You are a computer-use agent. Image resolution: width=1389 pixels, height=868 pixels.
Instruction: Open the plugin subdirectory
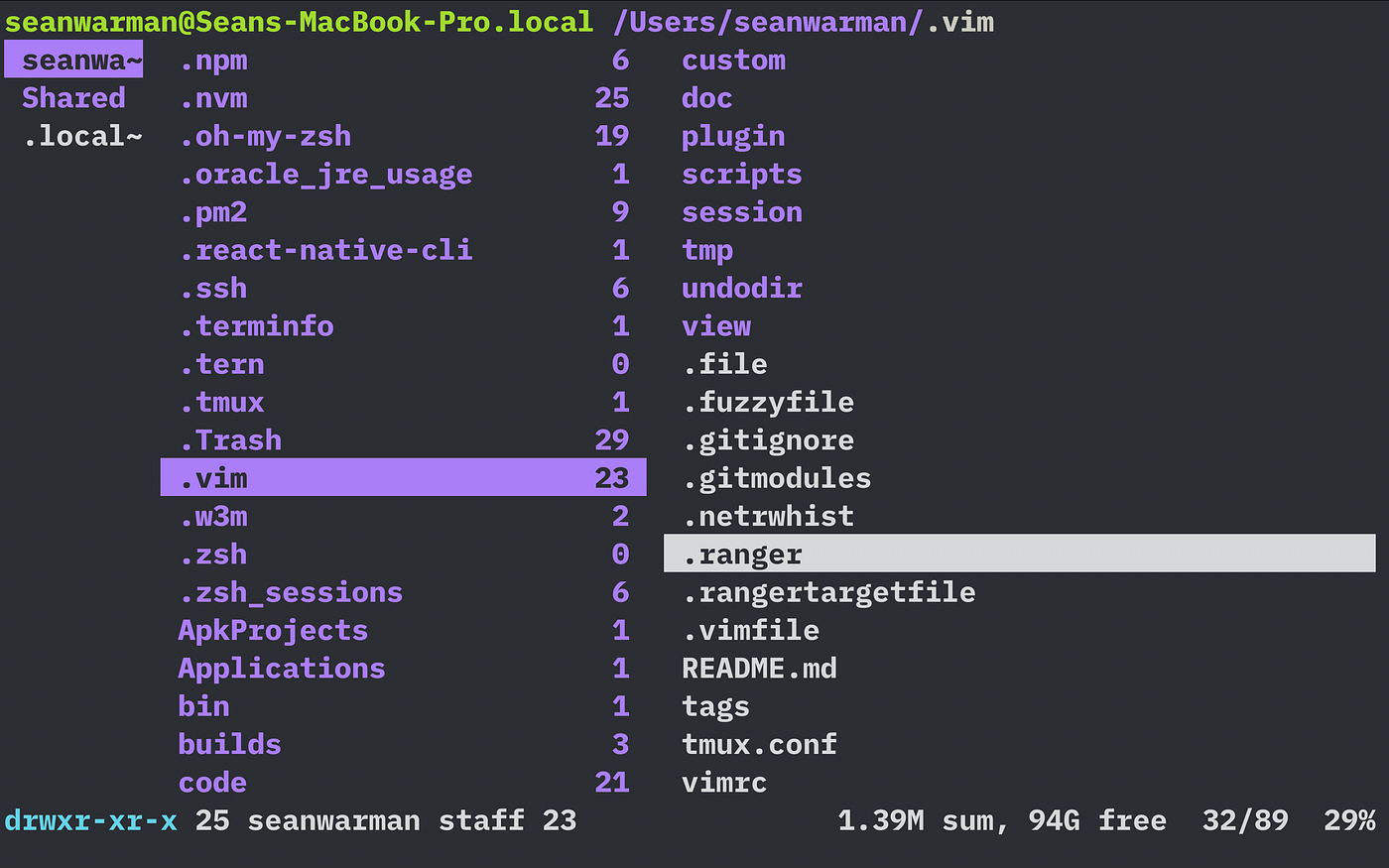tap(732, 135)
